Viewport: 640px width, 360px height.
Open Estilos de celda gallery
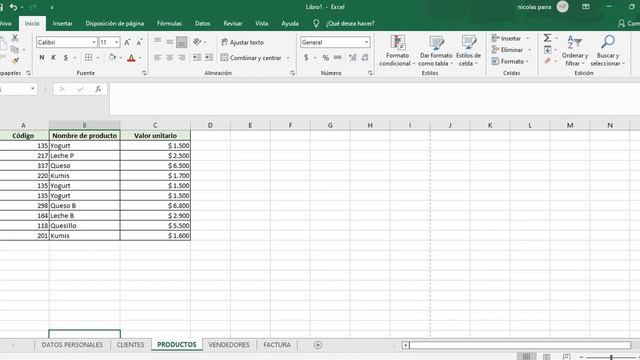(x=468, y=51)
